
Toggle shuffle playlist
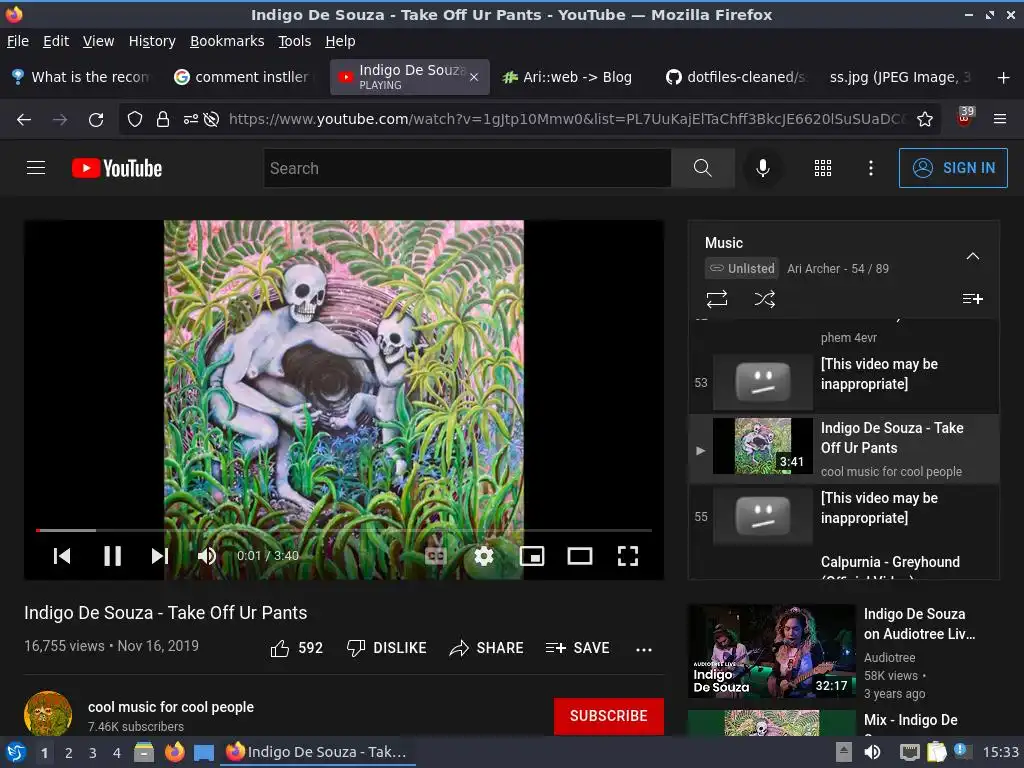(x=765, y=299)
